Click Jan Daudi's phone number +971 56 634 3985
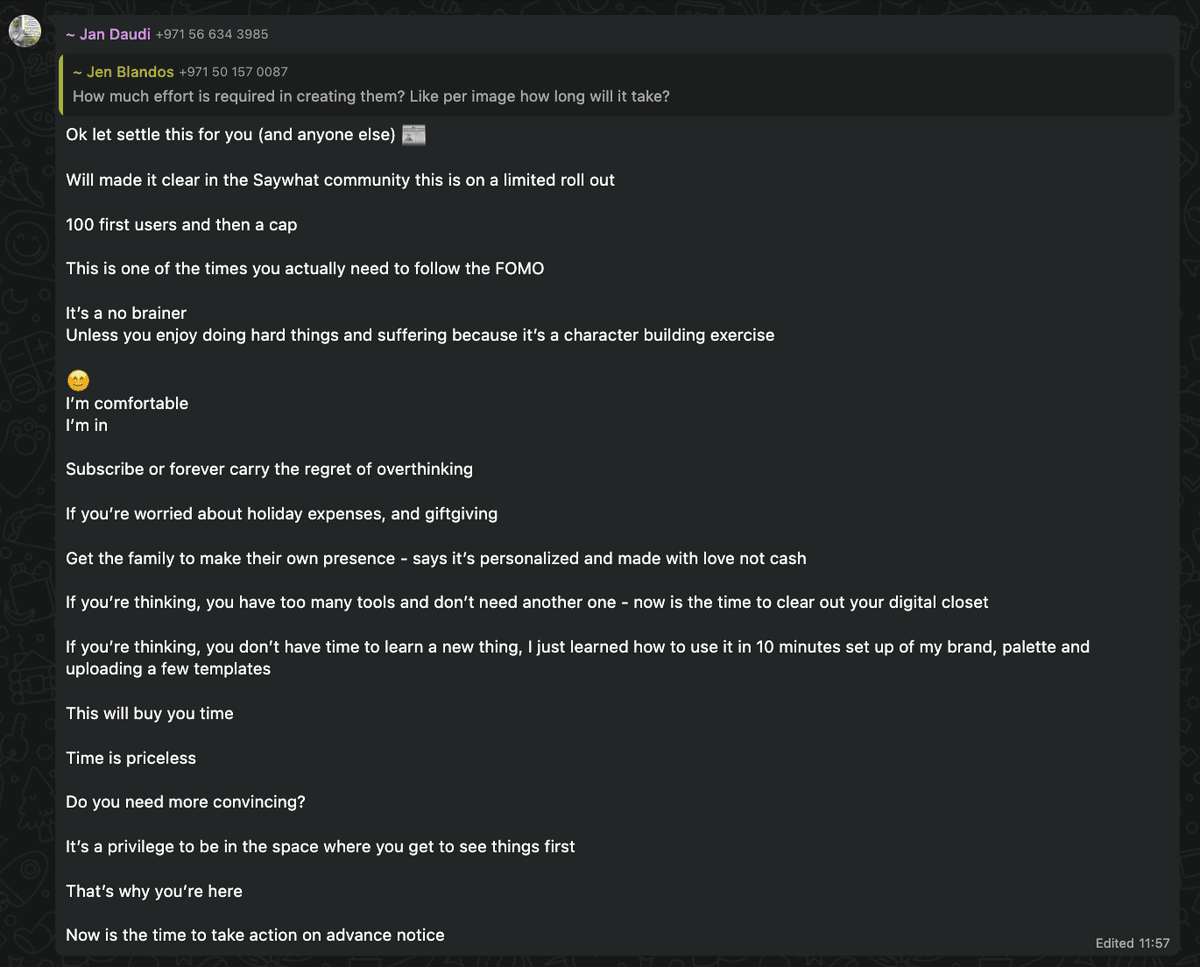 212,34
